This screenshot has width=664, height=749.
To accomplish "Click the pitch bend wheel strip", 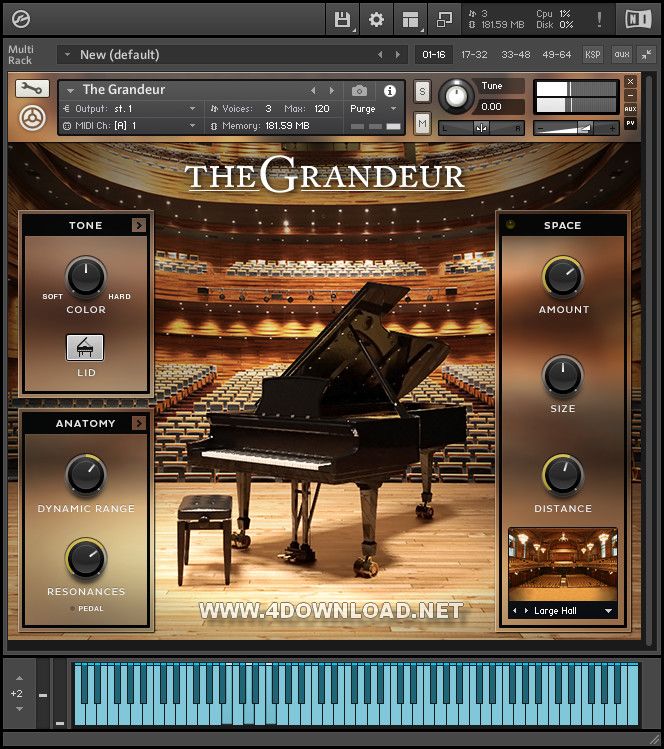I will click(43, 693).
